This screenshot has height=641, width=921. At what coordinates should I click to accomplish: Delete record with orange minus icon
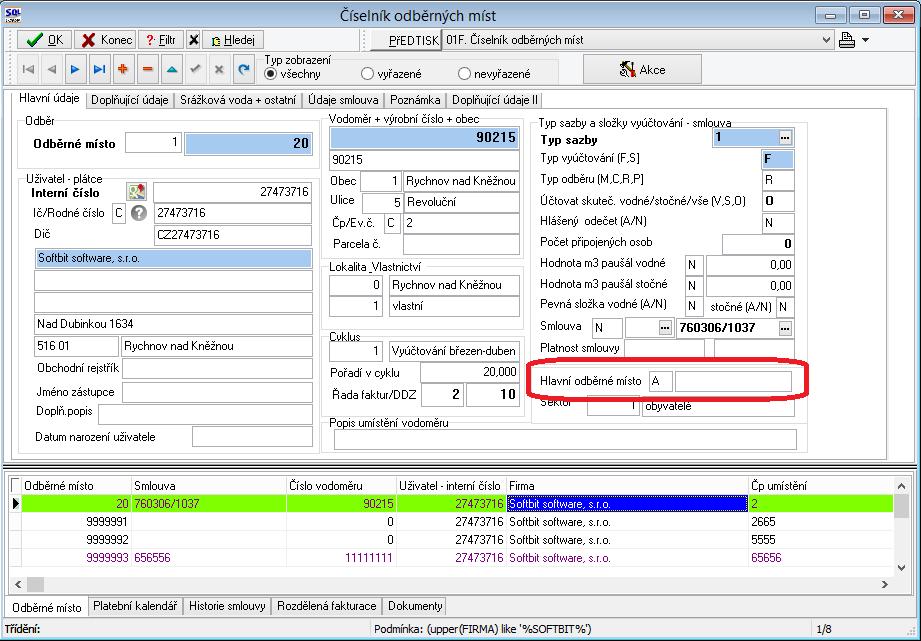pos(147,69)
